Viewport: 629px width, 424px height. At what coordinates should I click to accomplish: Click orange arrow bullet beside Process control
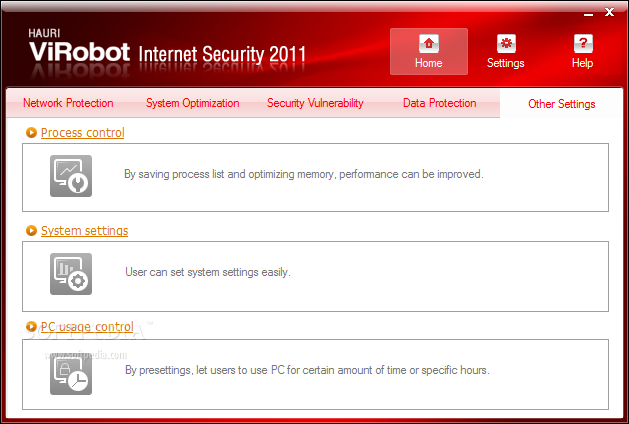tap(31, 132)
